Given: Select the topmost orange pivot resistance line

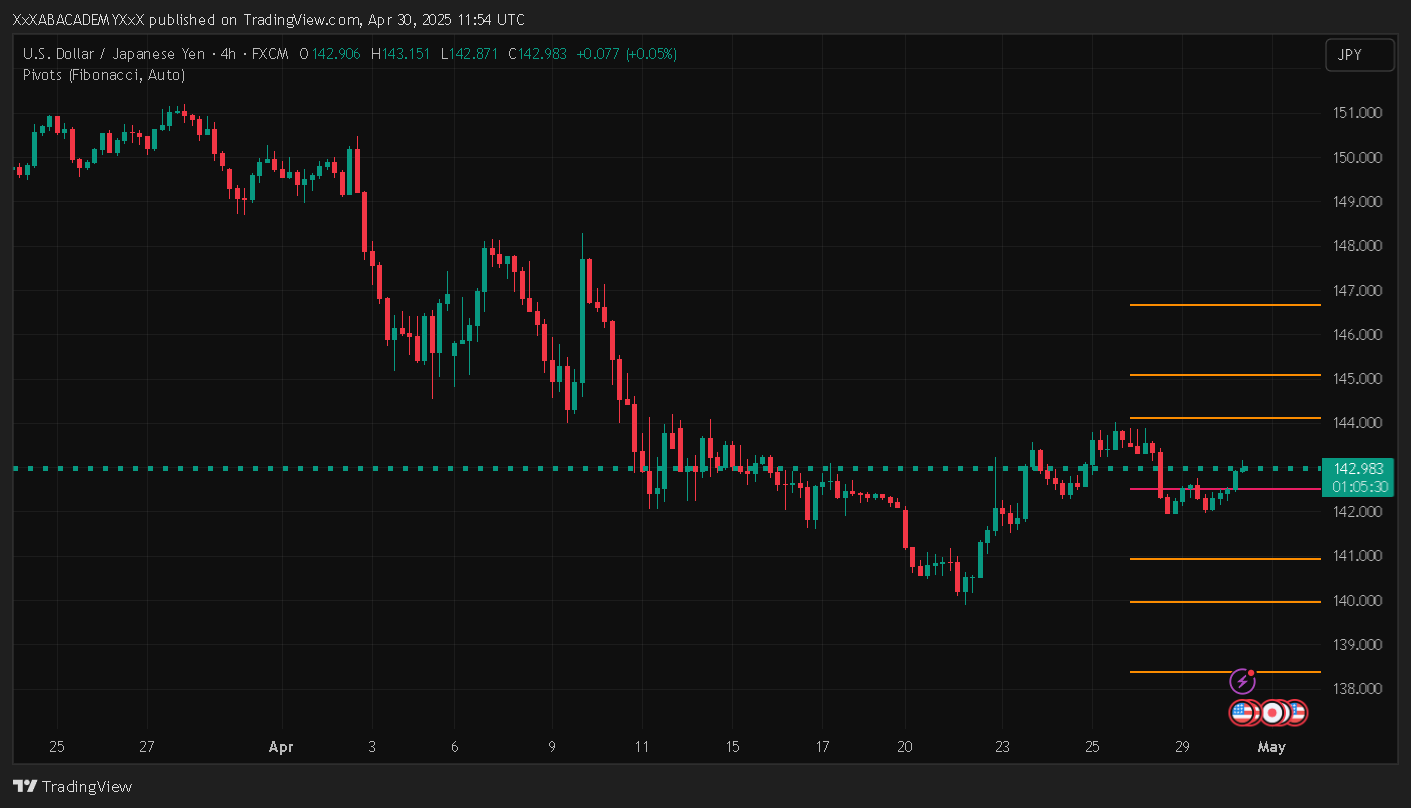Looking at the screenshot, I should 1224,305.
